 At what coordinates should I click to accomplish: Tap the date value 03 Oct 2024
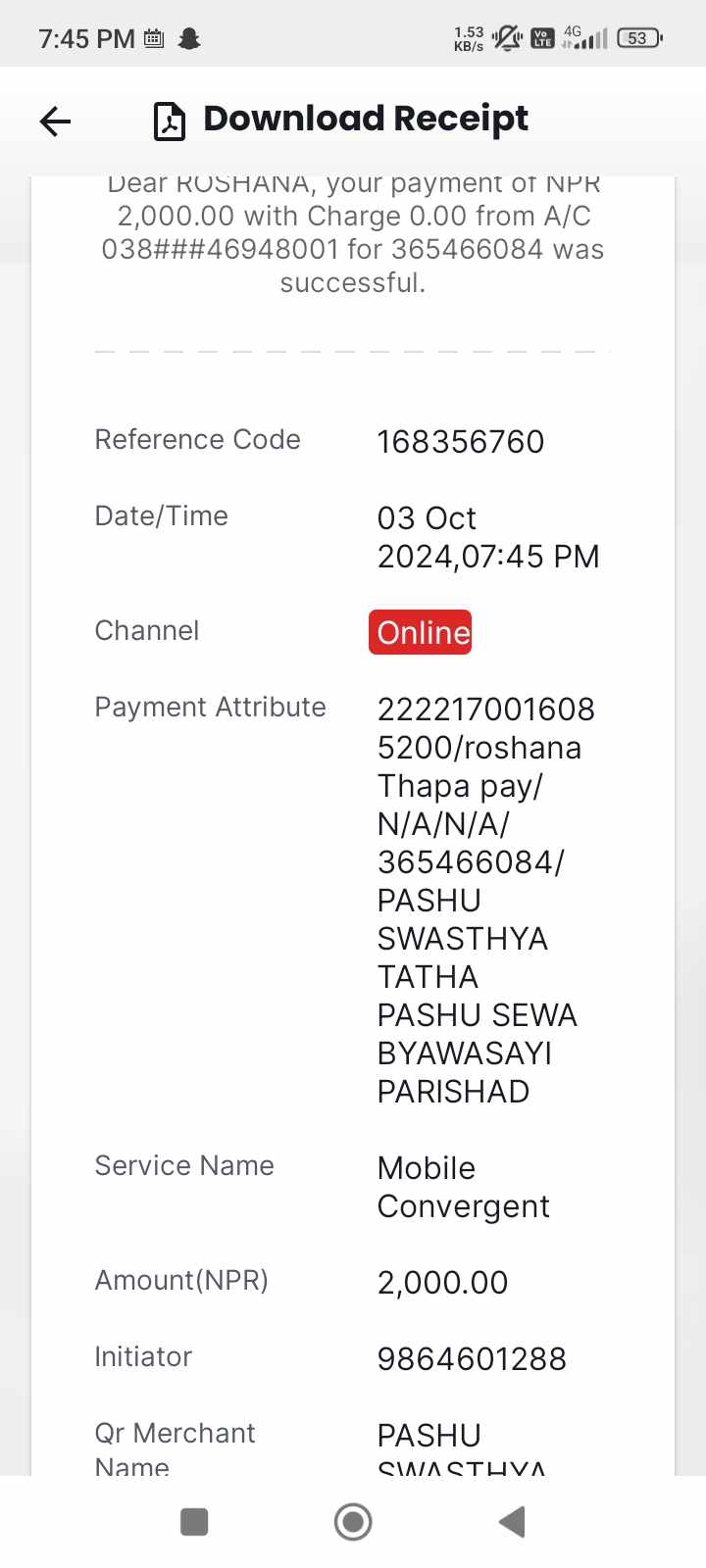click(488, 537)
